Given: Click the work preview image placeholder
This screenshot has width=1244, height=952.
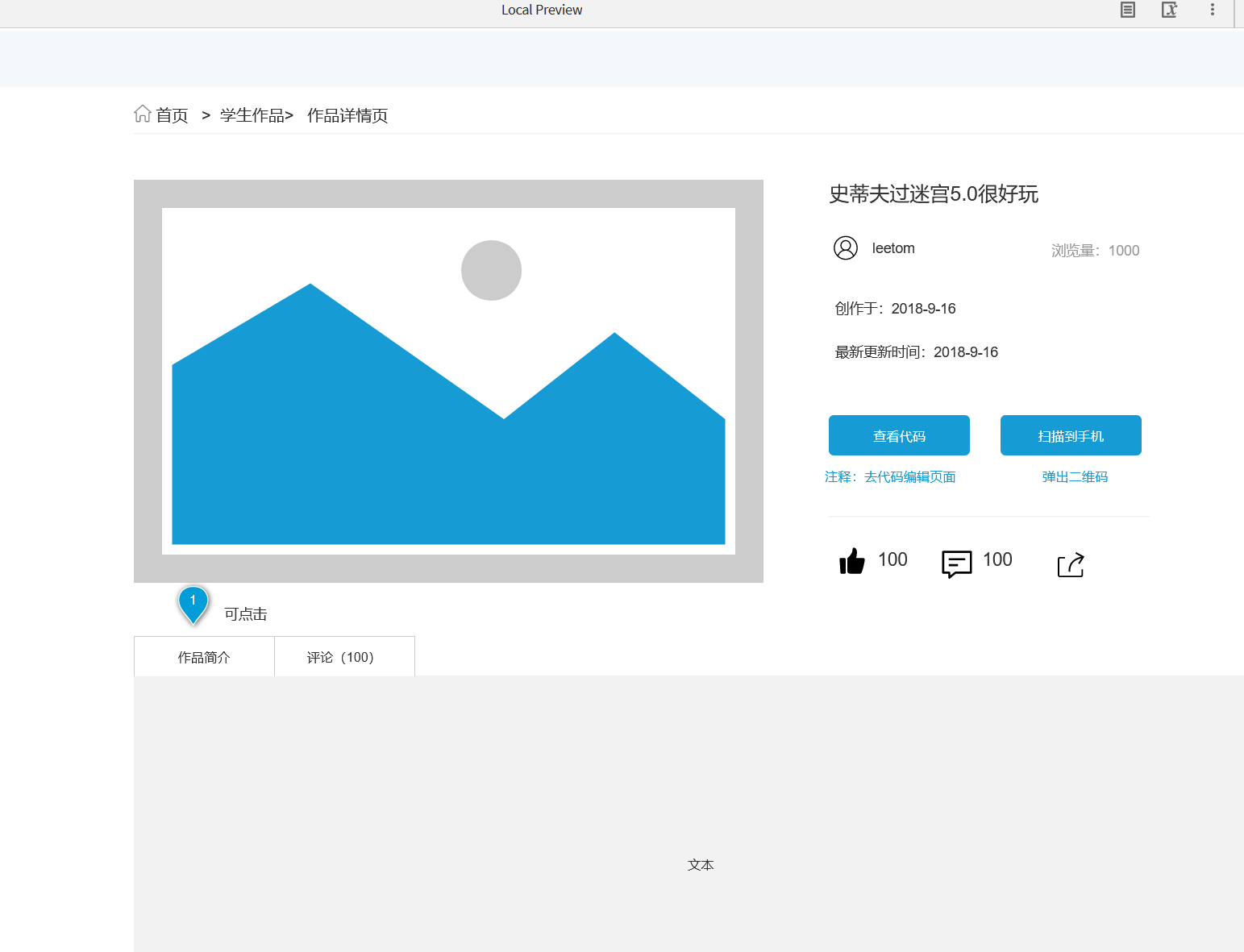Looking at the screenshot, I should pyautogui.click(x=448, y=380).
